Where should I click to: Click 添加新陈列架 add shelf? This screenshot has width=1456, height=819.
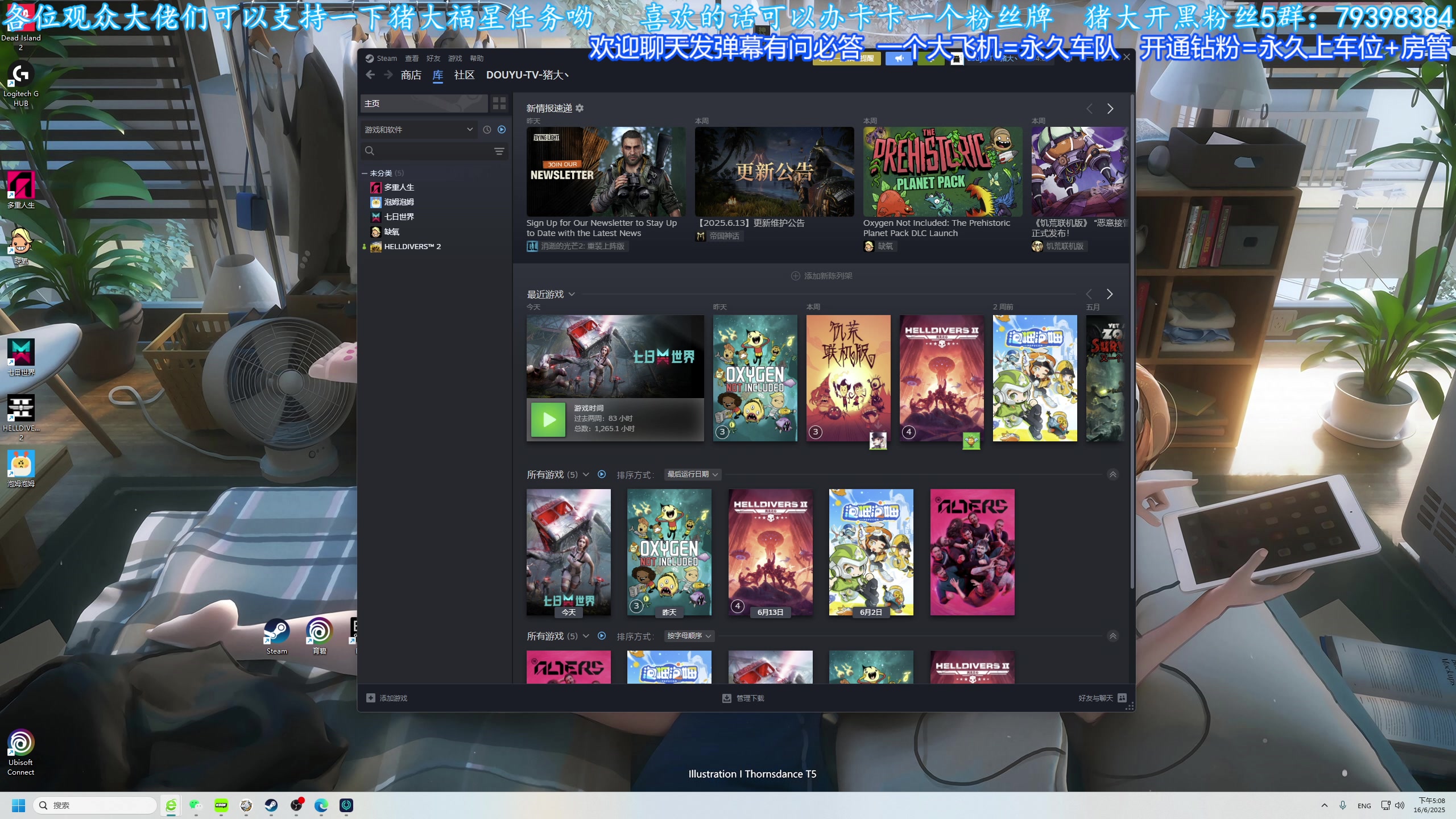pyautogui.click(x=821, y=276)
